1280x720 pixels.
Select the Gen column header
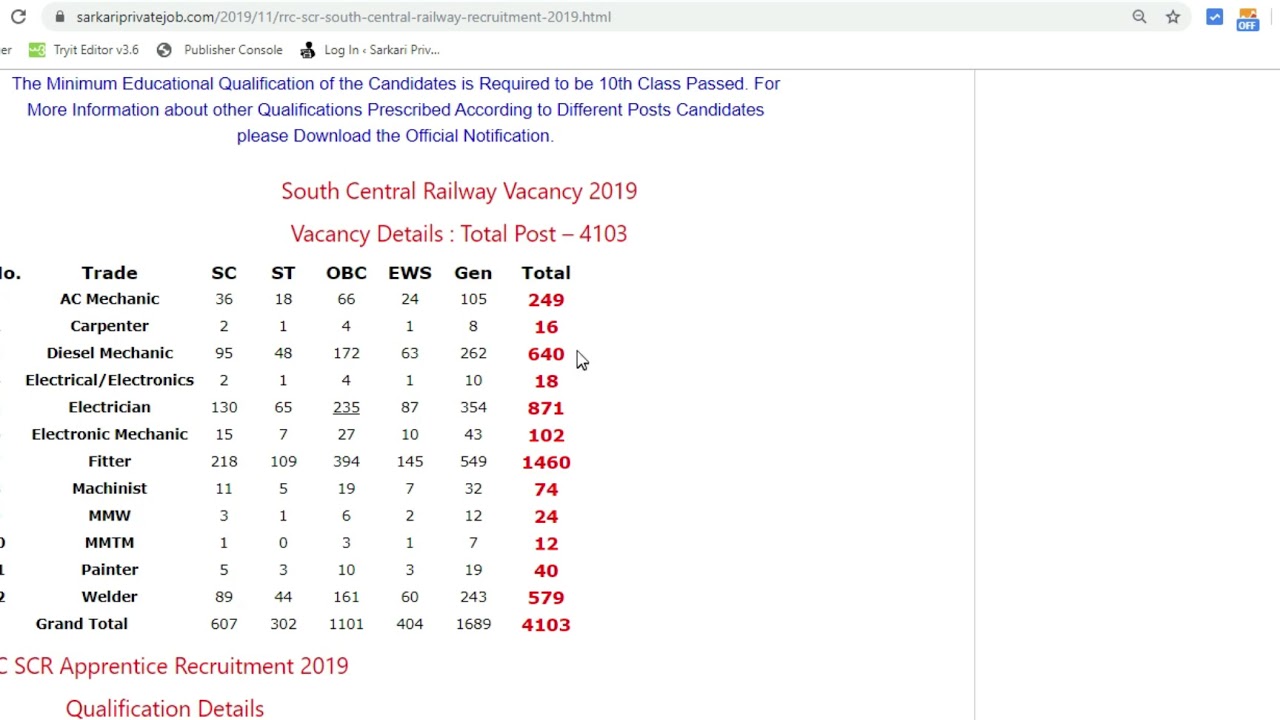tap(473, 273)
